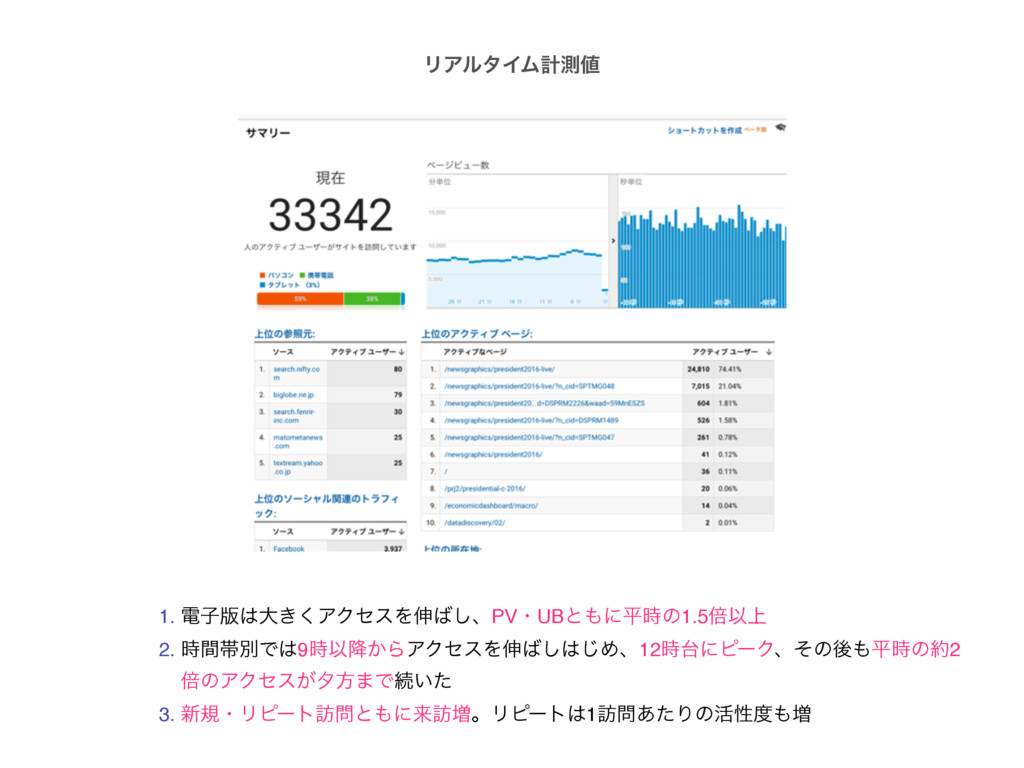The width and height of the screenshot is (1024, 768).
Task: Click the second-based pageview bar chart
Action: [x=702, y=242]
